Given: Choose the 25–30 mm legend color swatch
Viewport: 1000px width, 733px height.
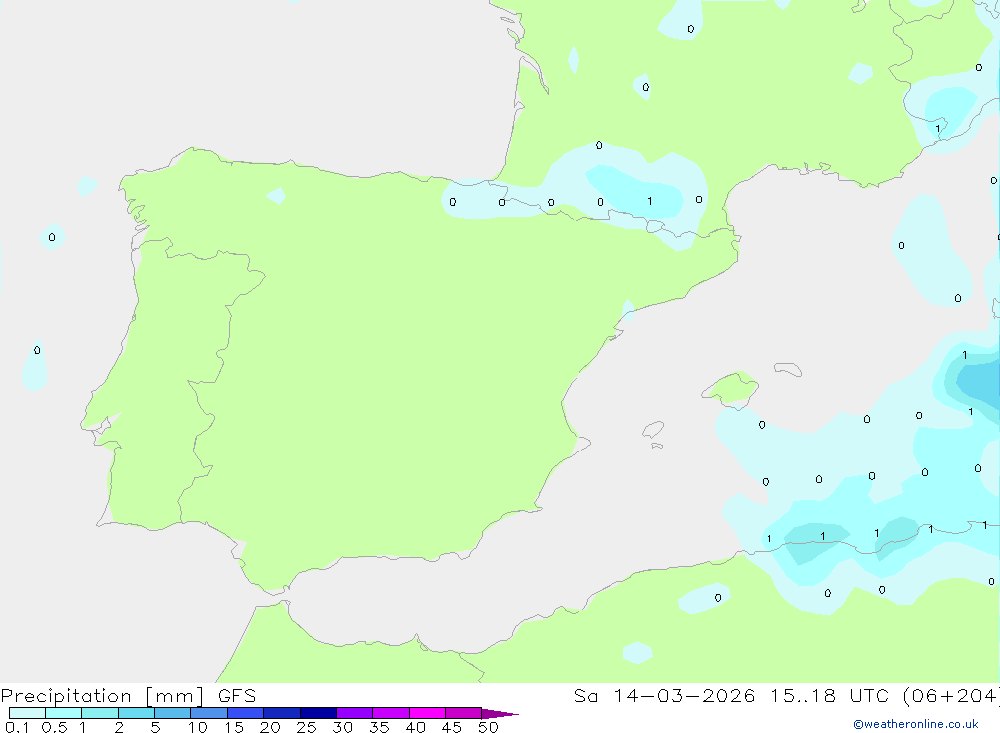Looking at the screenshot, I should [x=318, y=713].
